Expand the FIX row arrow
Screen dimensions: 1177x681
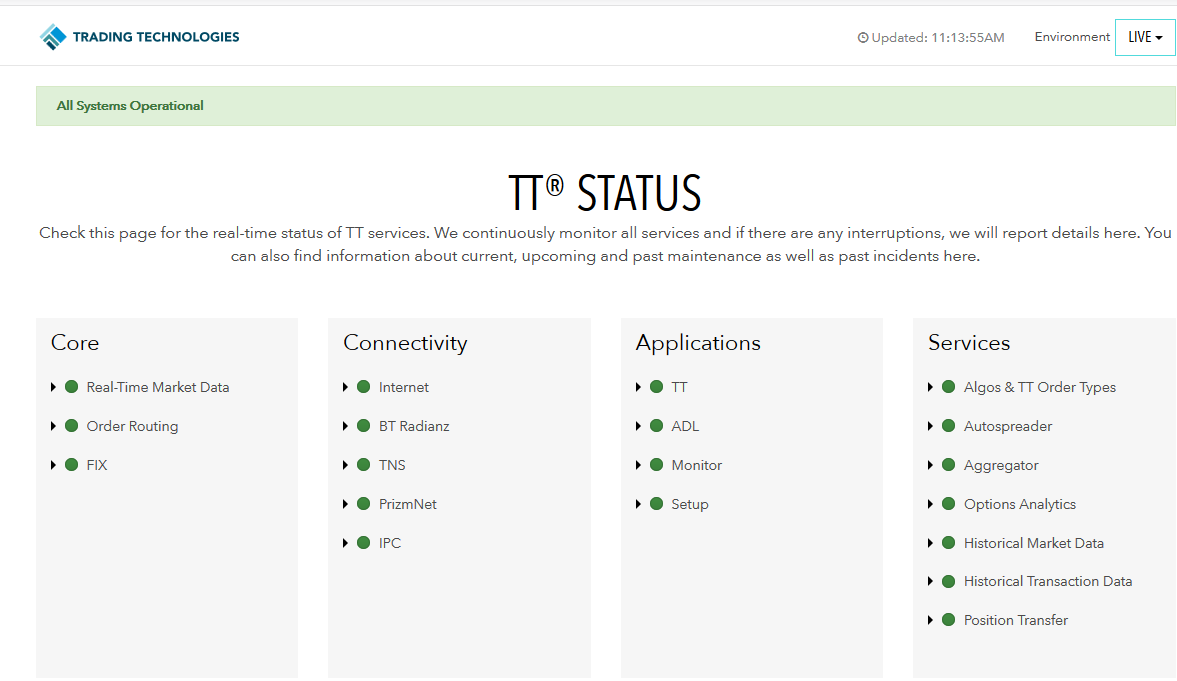[x=53, y=466]
